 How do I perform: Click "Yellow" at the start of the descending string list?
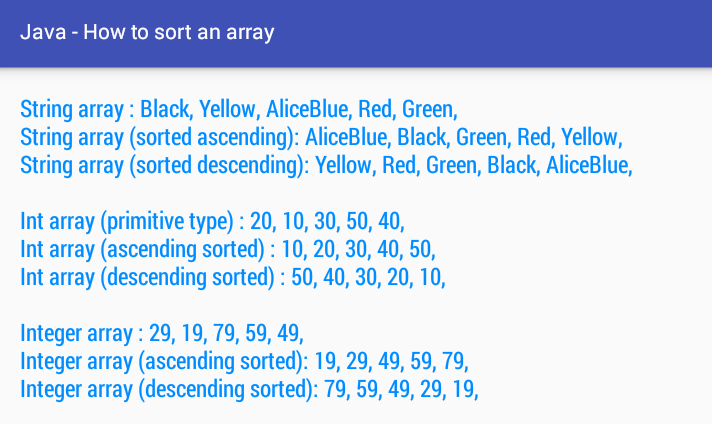[343, 165]
